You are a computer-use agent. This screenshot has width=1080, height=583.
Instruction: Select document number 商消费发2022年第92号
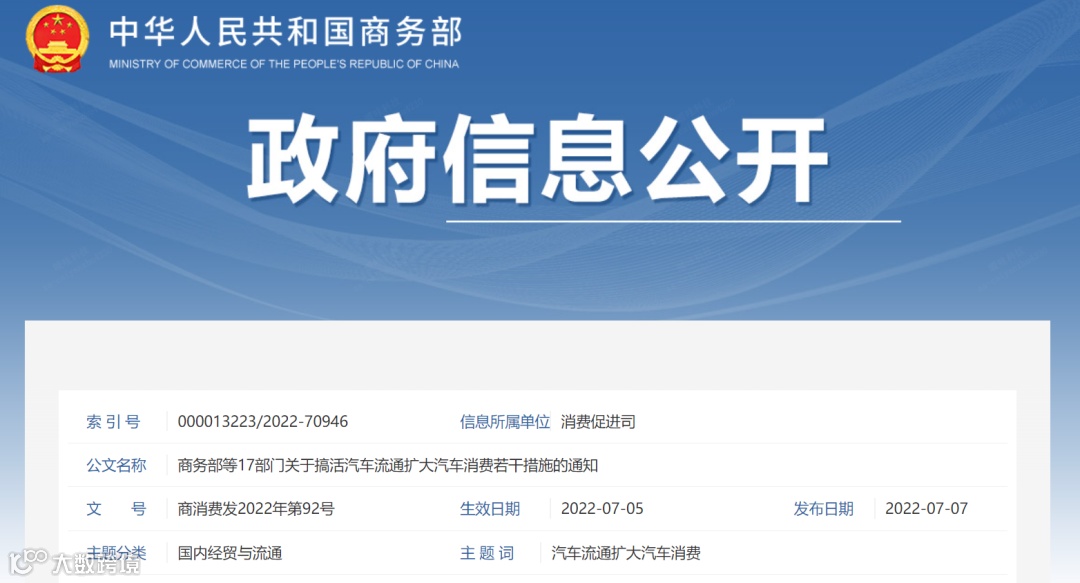256,509
